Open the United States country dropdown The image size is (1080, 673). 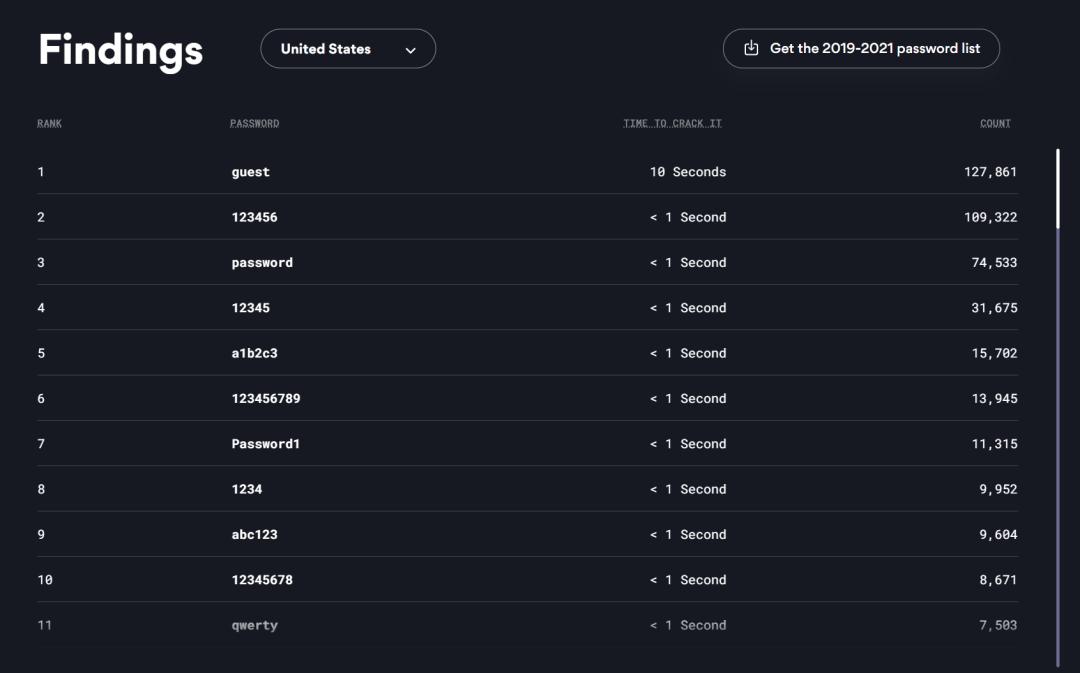pyautogui.click(x=347, y=49)
